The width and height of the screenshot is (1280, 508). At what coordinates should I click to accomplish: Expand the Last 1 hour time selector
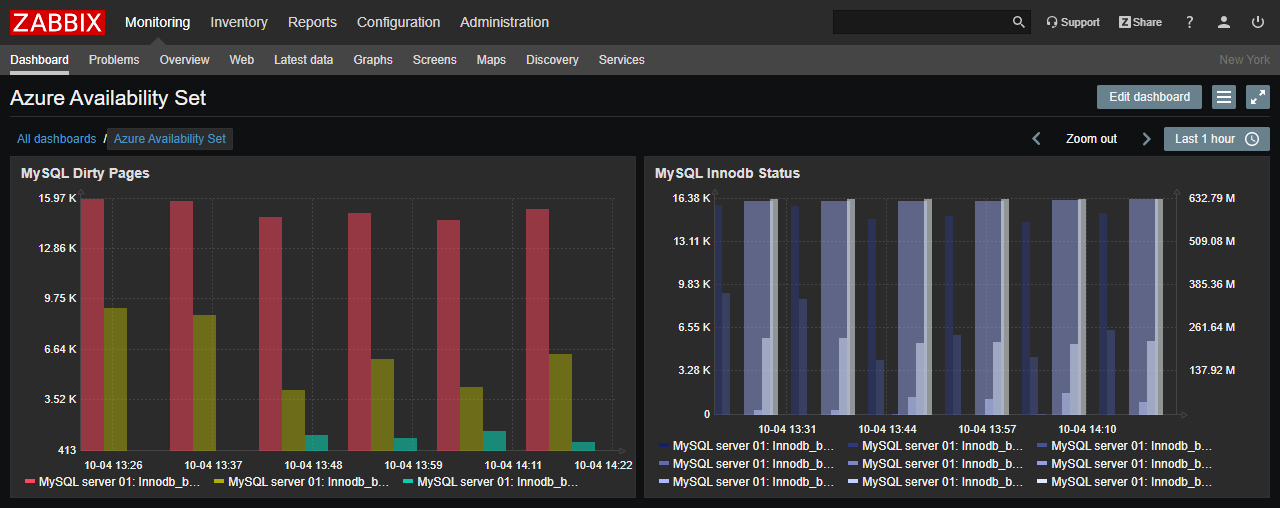point(1217,139)
